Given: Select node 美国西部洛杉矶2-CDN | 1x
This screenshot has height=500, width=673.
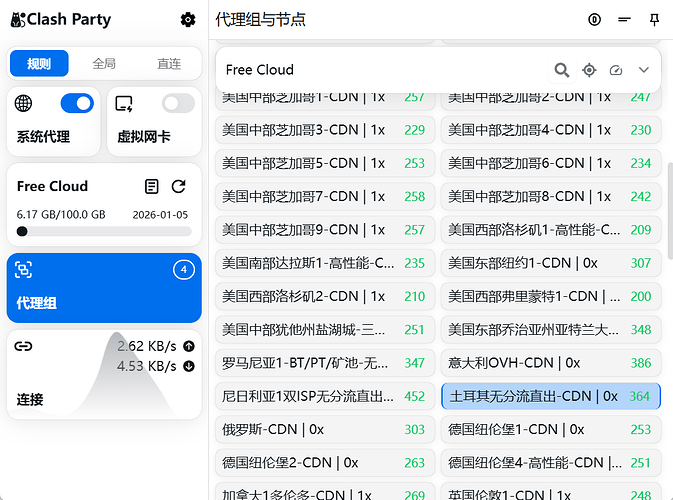Looking at the screenshot, I should coord(325,296).
